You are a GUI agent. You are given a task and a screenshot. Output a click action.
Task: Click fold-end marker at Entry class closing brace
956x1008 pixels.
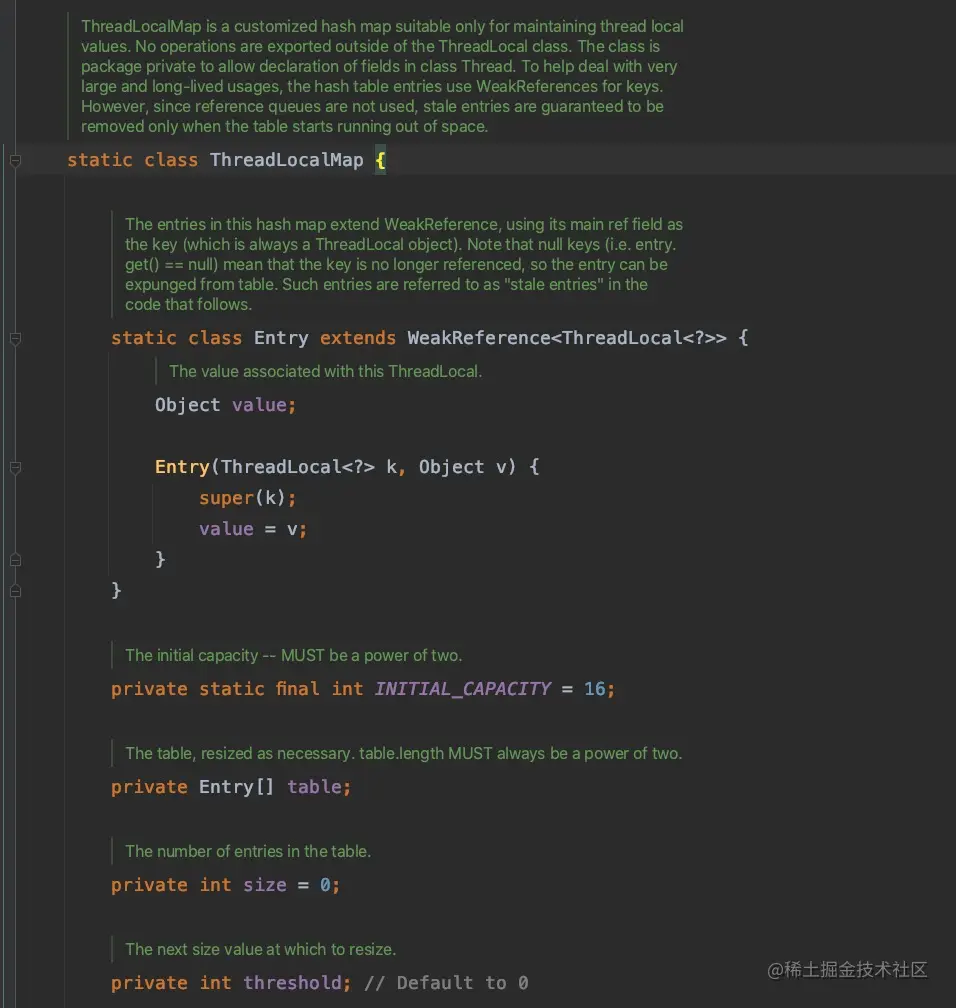pos(15,591)
